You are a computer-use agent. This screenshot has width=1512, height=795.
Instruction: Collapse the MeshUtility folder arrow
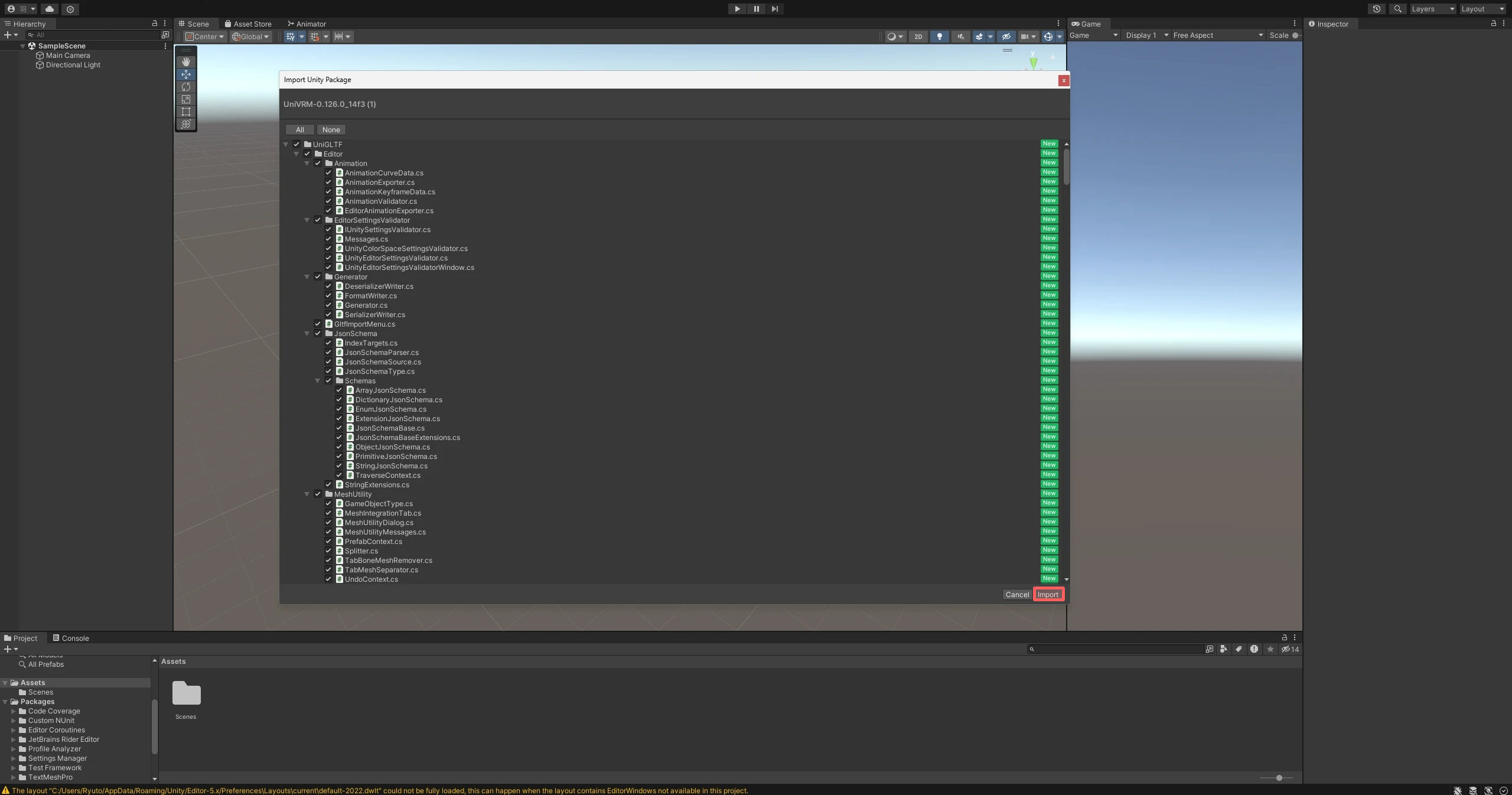click(307, 494)
